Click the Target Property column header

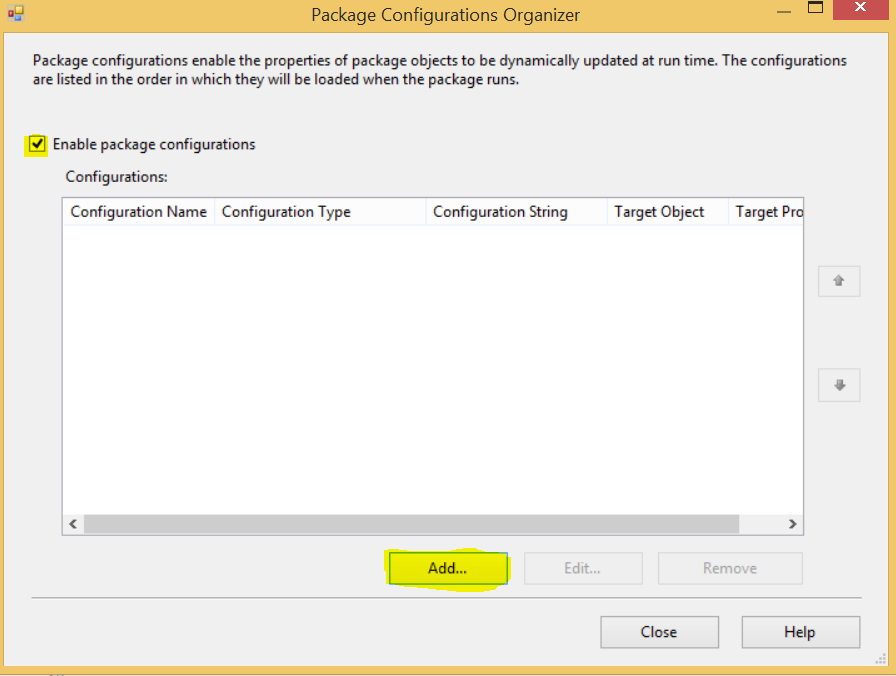coord(766,211)
